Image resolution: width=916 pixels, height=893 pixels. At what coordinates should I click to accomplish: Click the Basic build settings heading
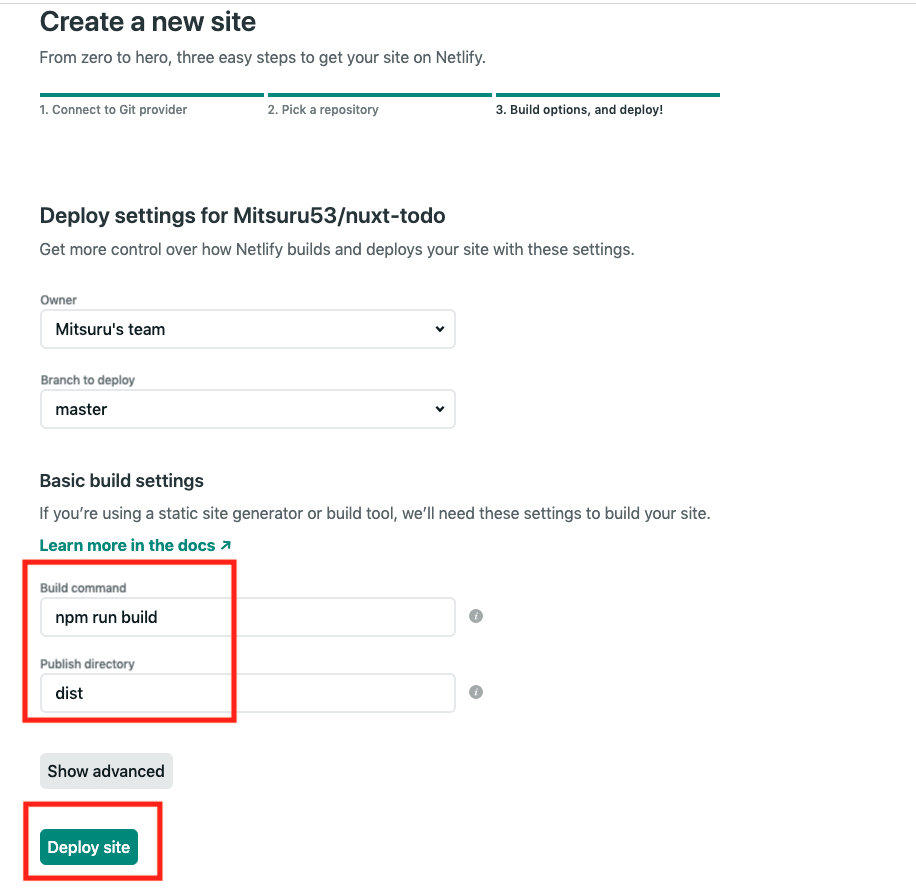tap(121, 481)
